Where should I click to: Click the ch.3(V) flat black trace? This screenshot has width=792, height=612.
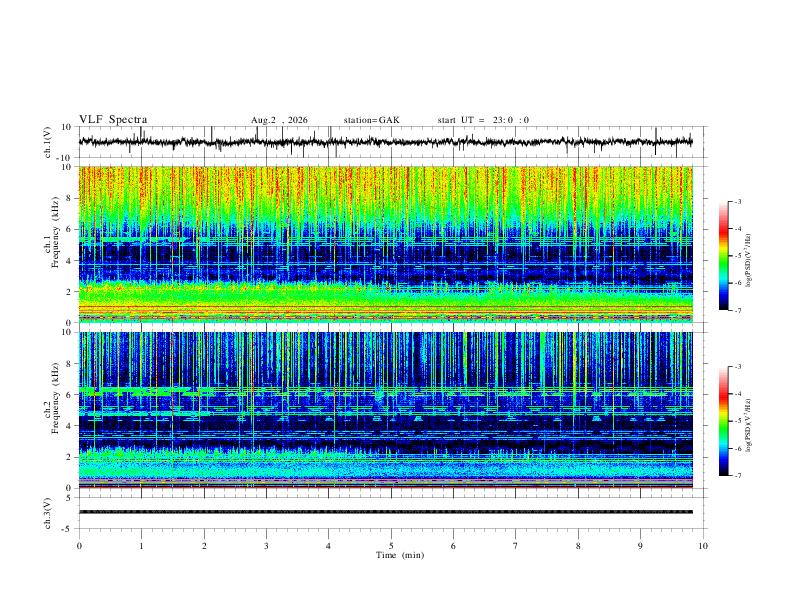click(x=385, y=512)
